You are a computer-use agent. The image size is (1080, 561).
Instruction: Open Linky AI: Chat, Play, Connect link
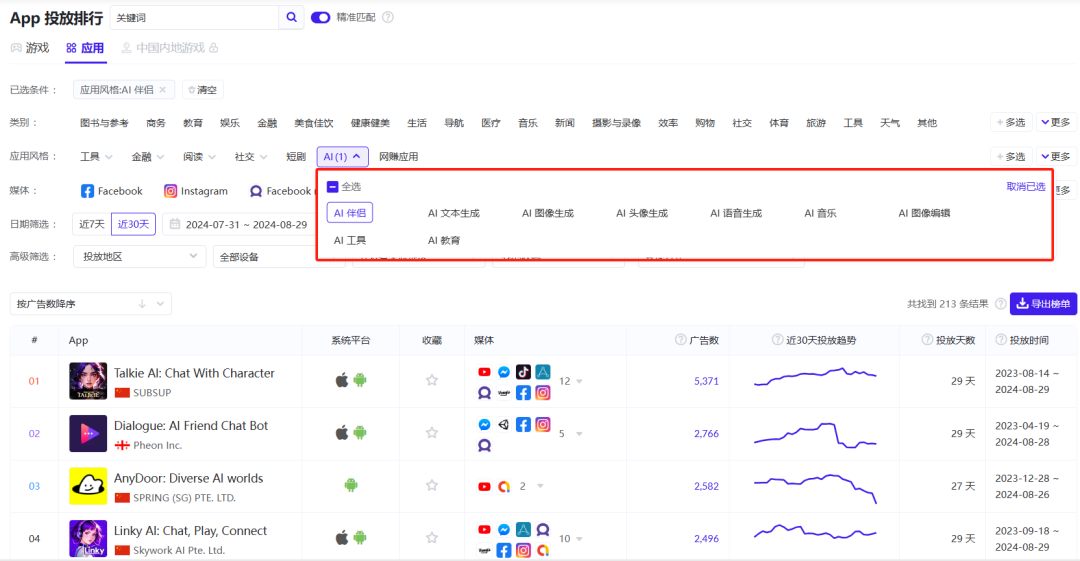pos(190,531)
